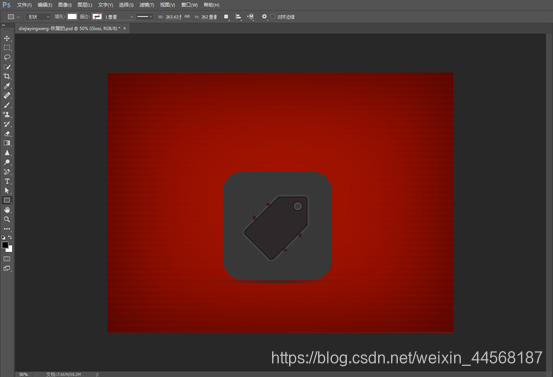Select the Horizontal Type tool
This screenshot has height=377, width=553.
tap(7, 181)
